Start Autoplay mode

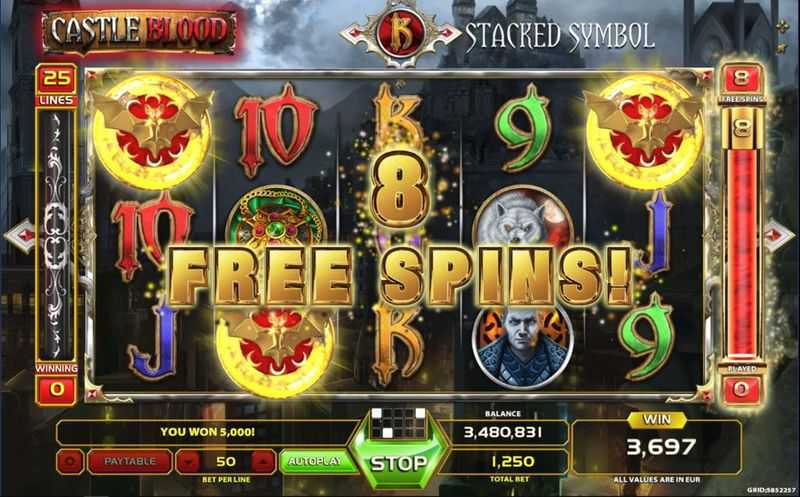pos(315,461)
